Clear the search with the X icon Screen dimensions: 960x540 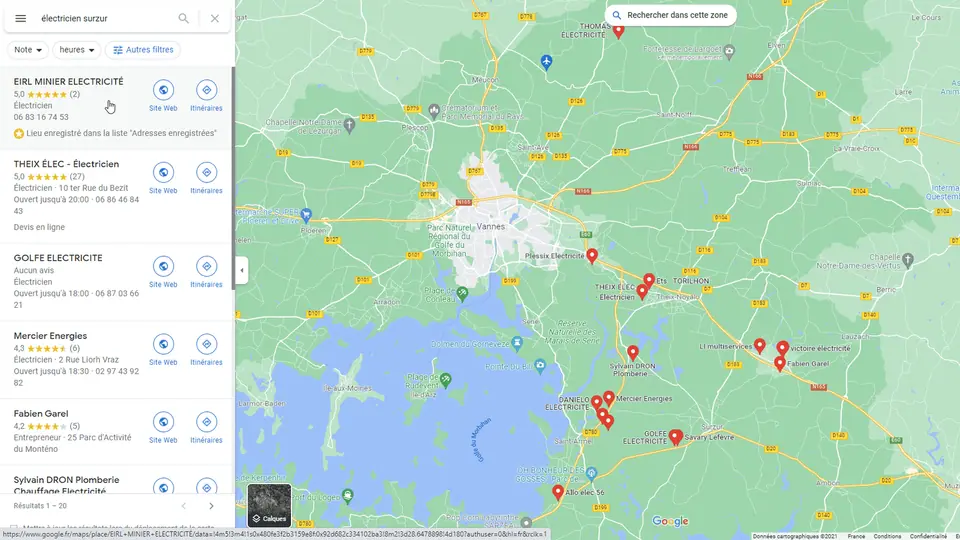tap(215, 18)
